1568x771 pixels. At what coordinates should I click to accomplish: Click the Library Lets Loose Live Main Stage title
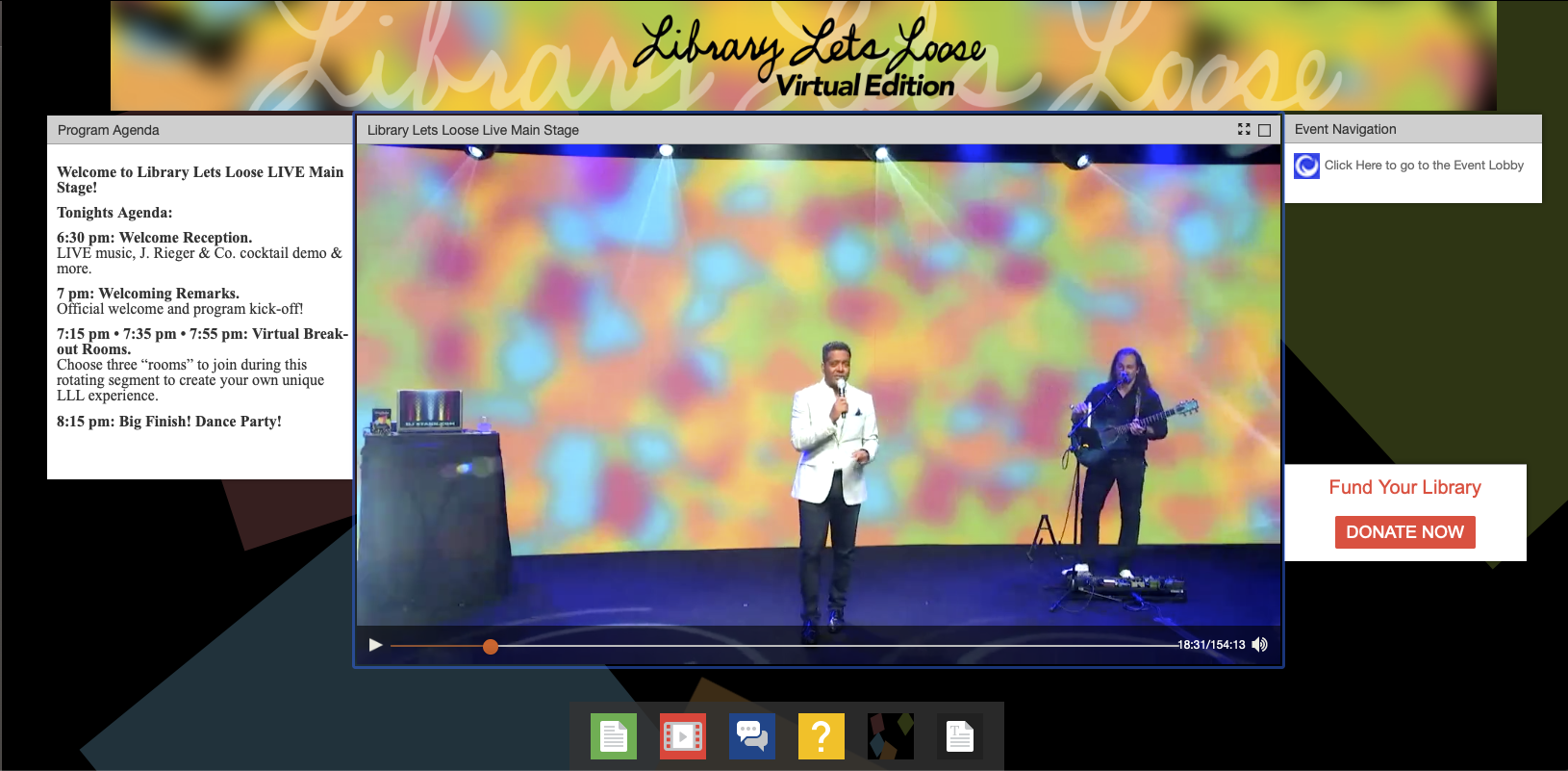tap(473, 130)
